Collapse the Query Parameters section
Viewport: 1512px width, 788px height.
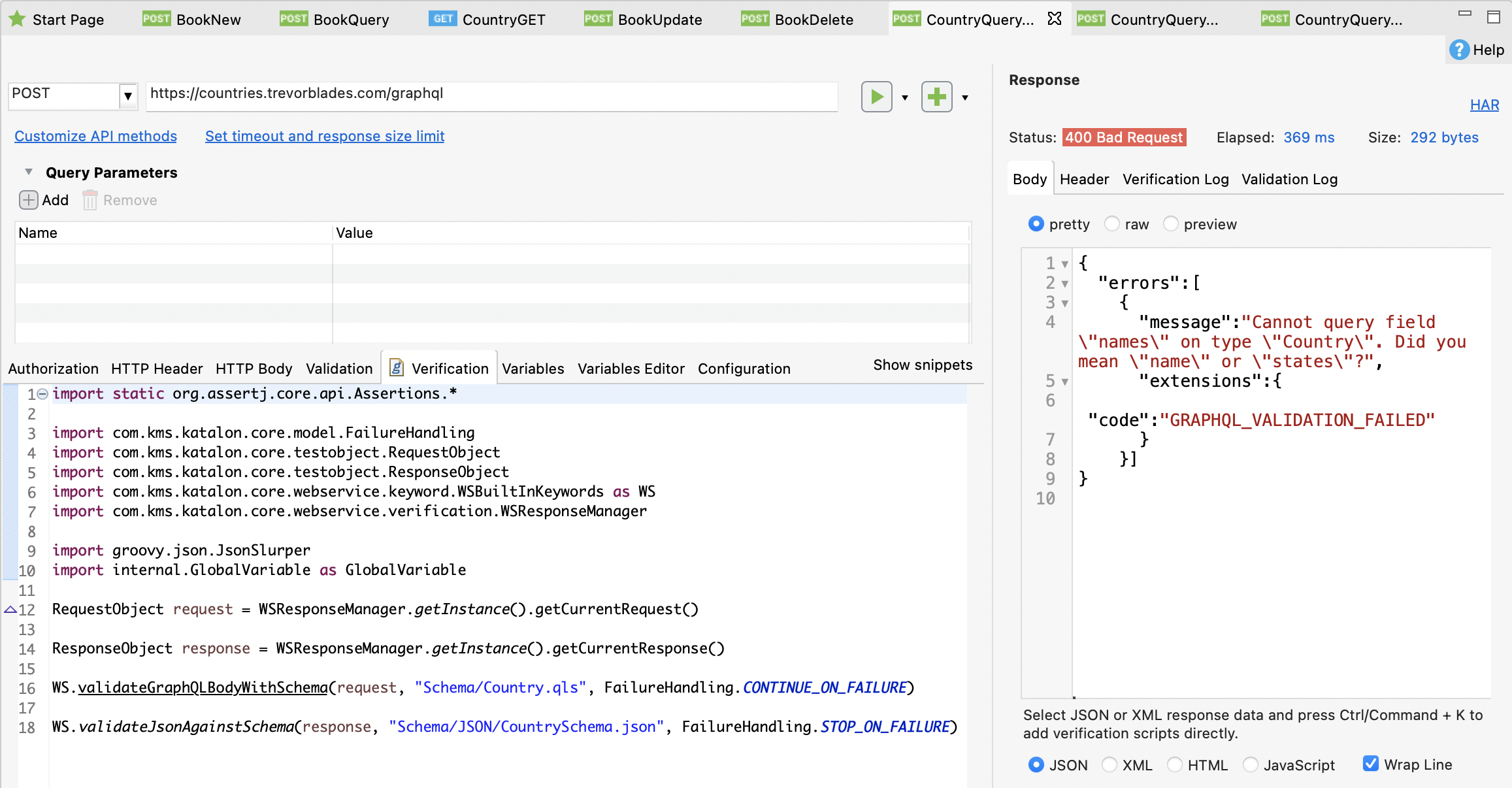coord(29,172)
